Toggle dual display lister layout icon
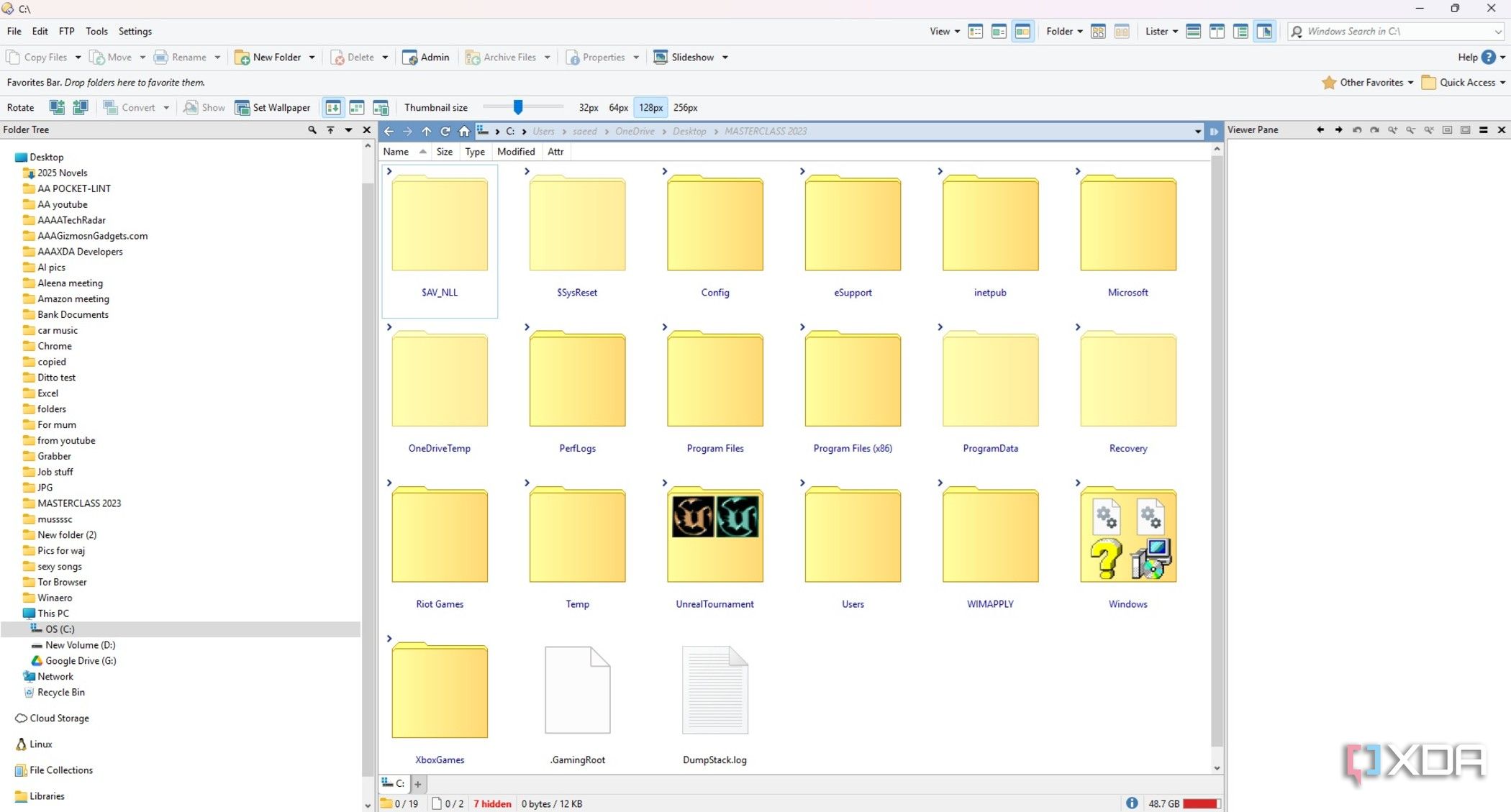 click(1217, 32)
